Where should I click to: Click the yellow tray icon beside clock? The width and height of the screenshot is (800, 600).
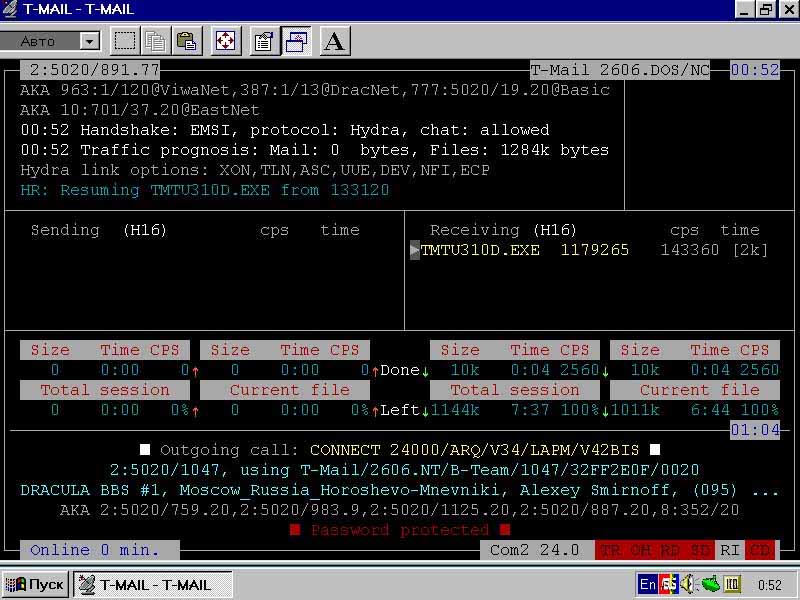tap(732, 584)
